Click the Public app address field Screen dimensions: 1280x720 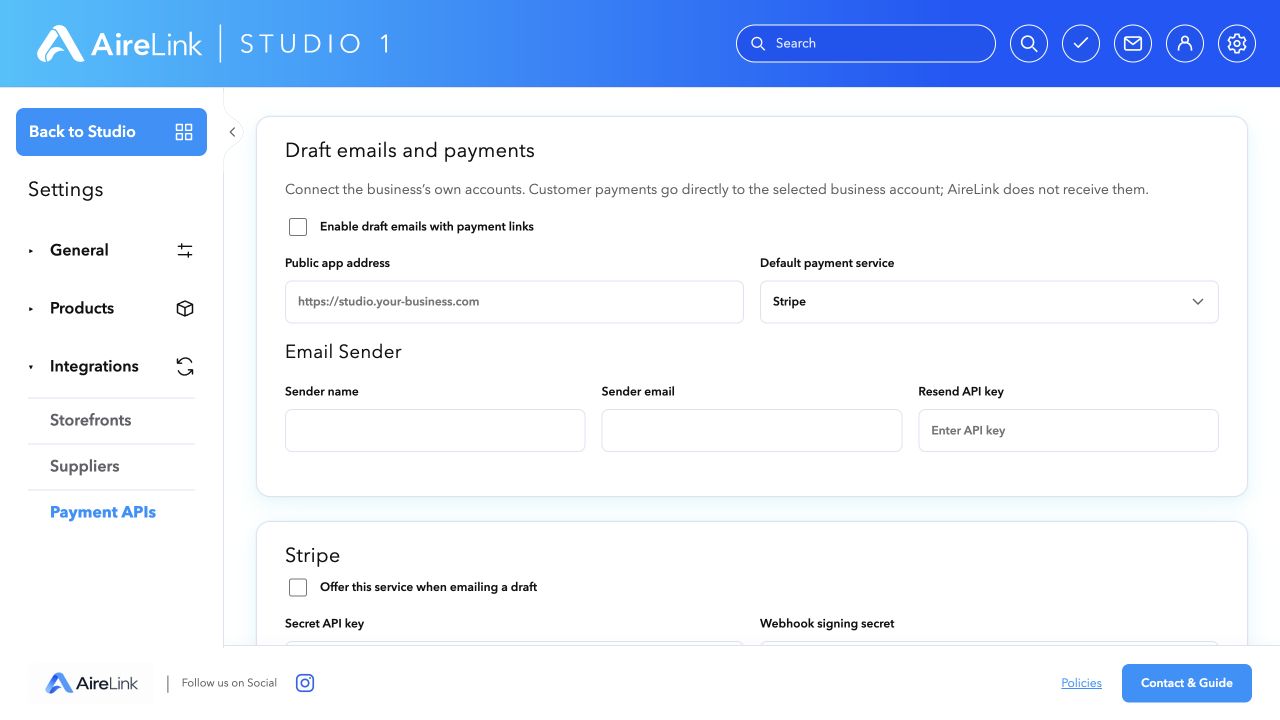tap(514, 302)
